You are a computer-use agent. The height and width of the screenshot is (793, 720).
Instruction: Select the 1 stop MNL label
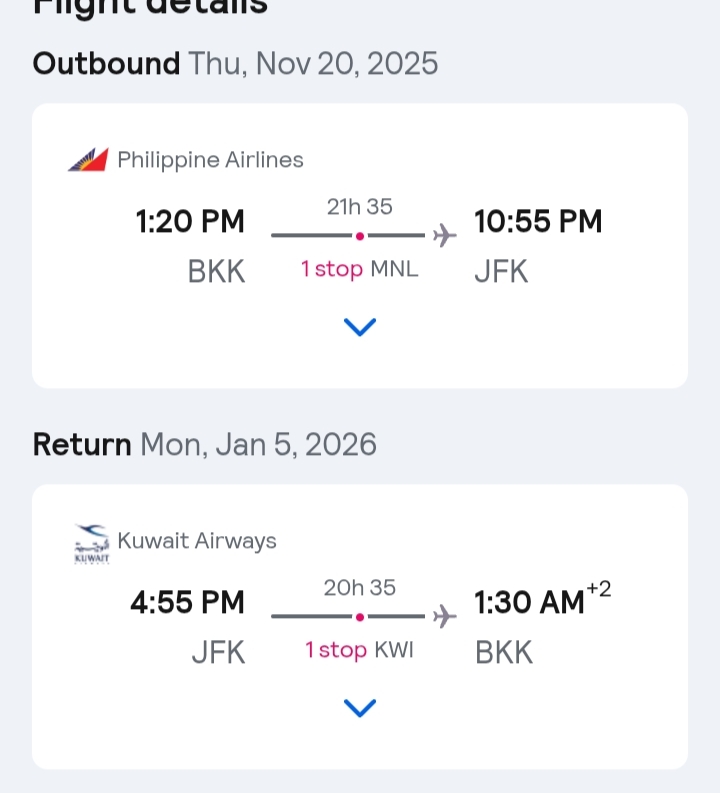tap(359, 269)
